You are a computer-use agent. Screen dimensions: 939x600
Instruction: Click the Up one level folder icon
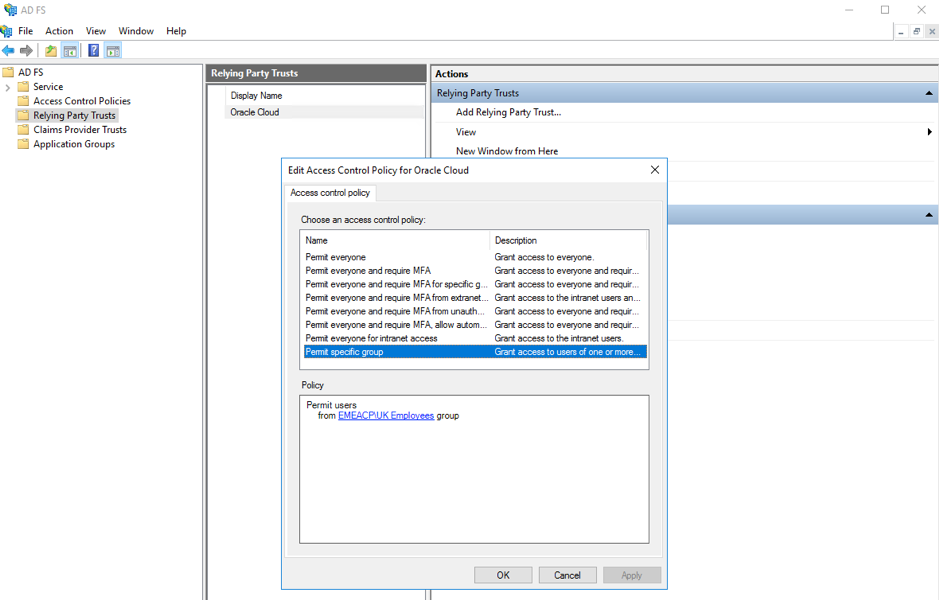tap(52, 51)
